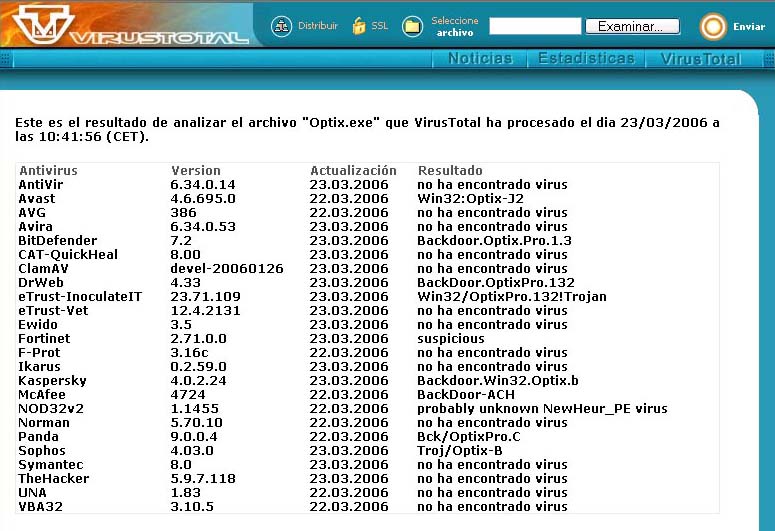Image resolution: width=775 pixels, height=531 pixels.
Task: Select the AntiVir row name
Action: point(41,184)
